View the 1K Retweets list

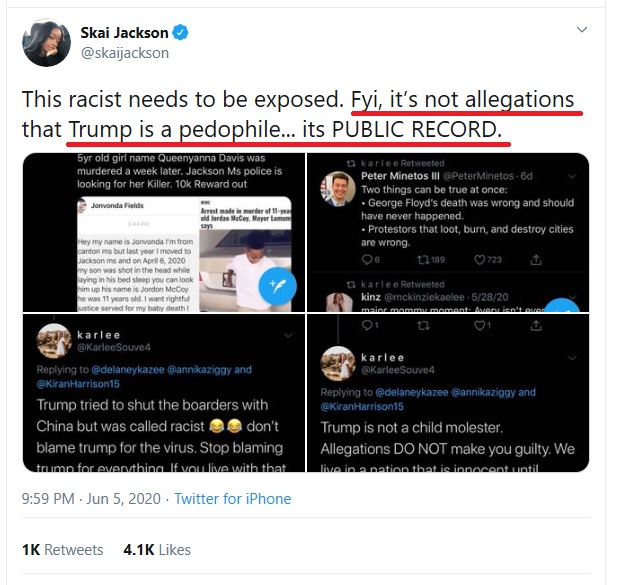click(x=63, y=550)
